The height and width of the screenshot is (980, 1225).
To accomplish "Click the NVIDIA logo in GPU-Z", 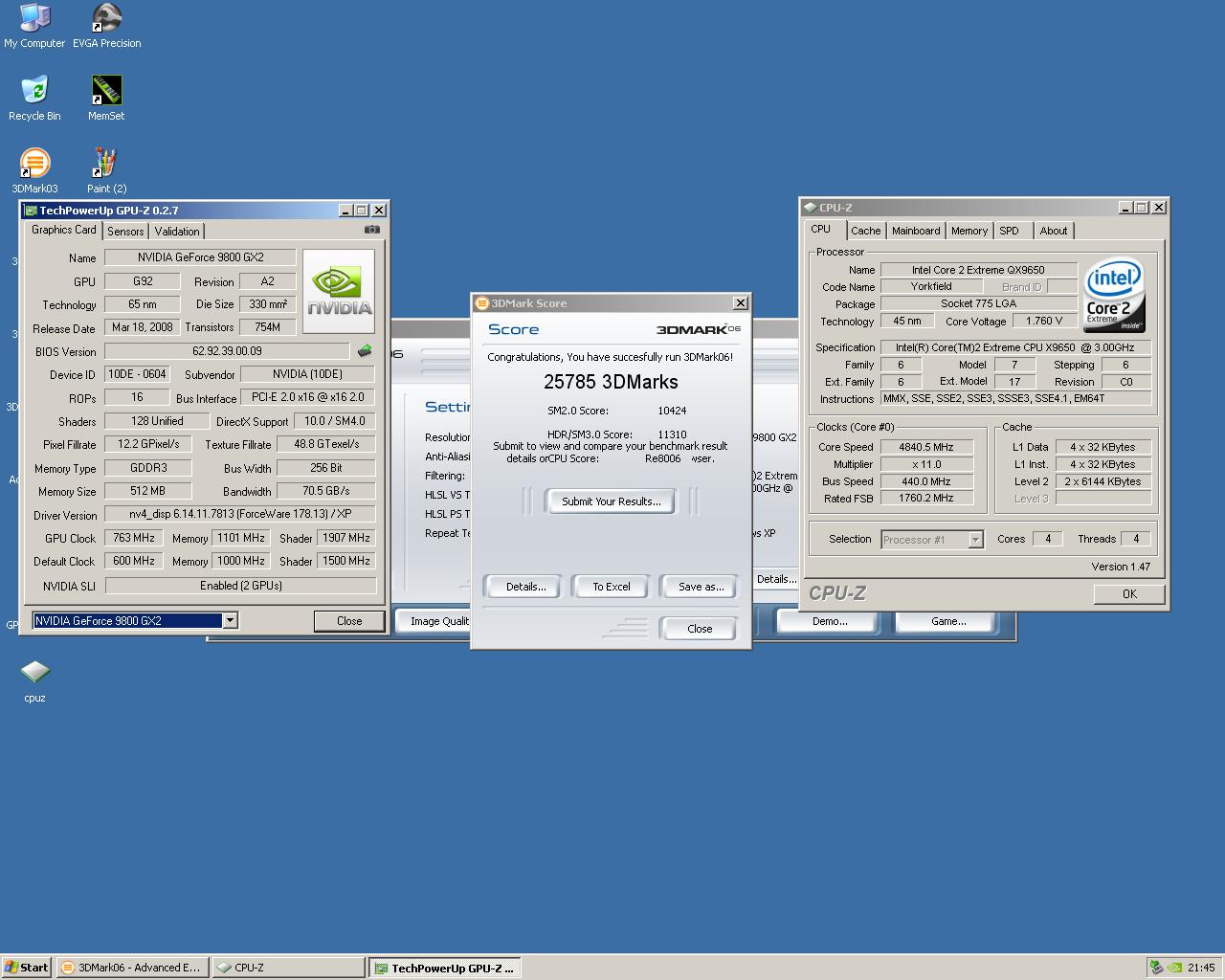I will [339, 291].
